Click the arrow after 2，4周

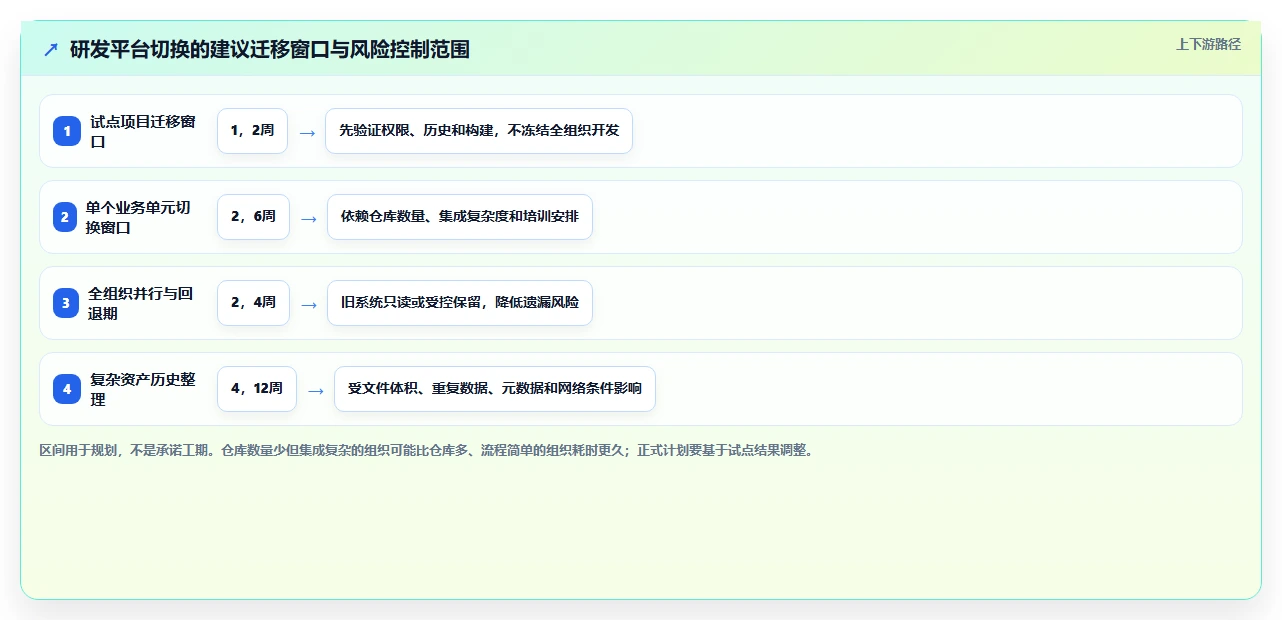(x=309, y=304)
